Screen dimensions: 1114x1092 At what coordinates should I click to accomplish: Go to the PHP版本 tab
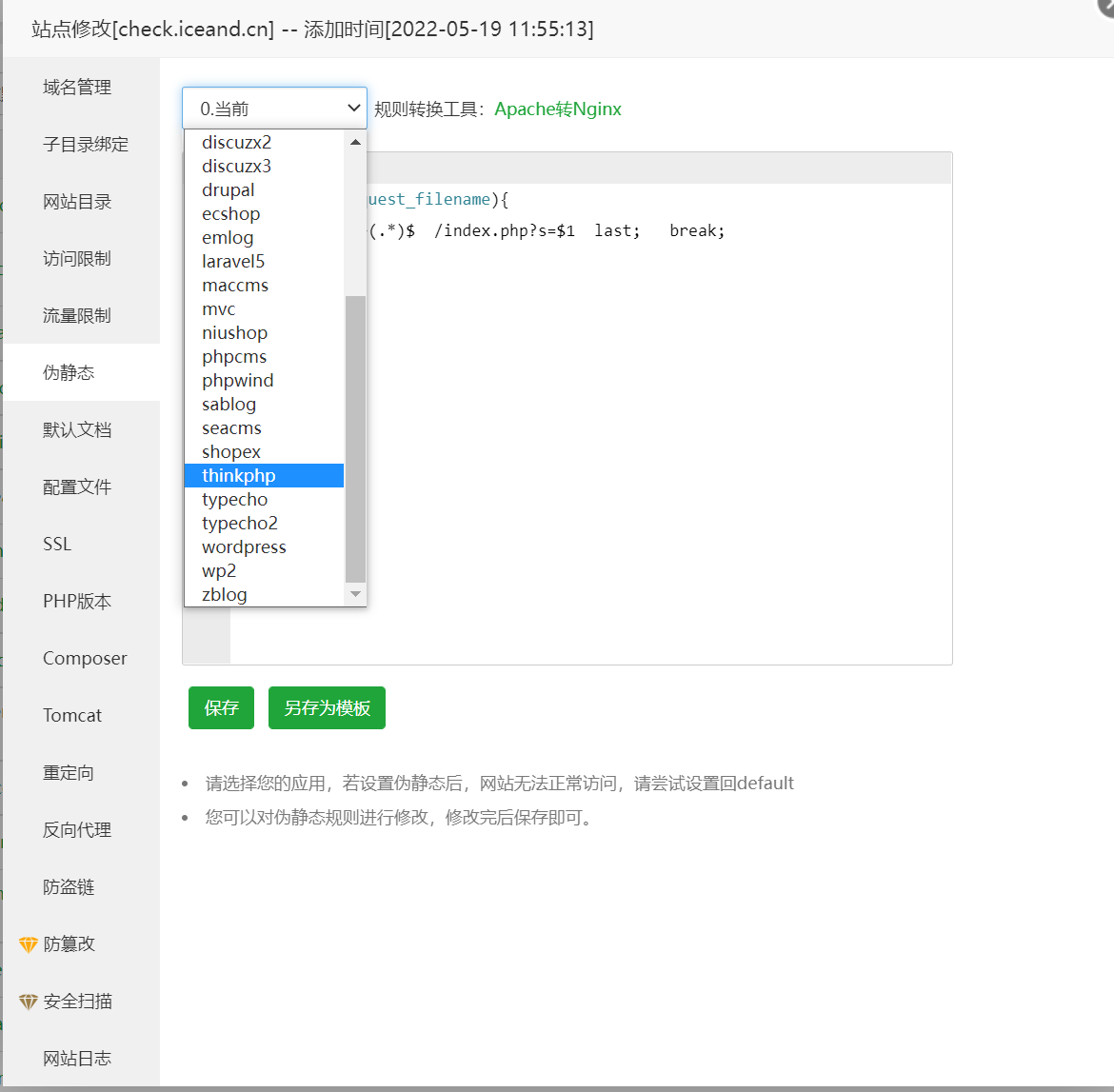pyautogui.click(x=77, y=602)
